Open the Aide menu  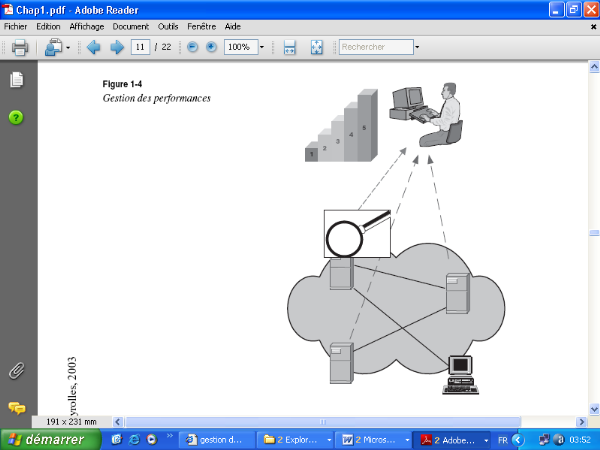233,27
